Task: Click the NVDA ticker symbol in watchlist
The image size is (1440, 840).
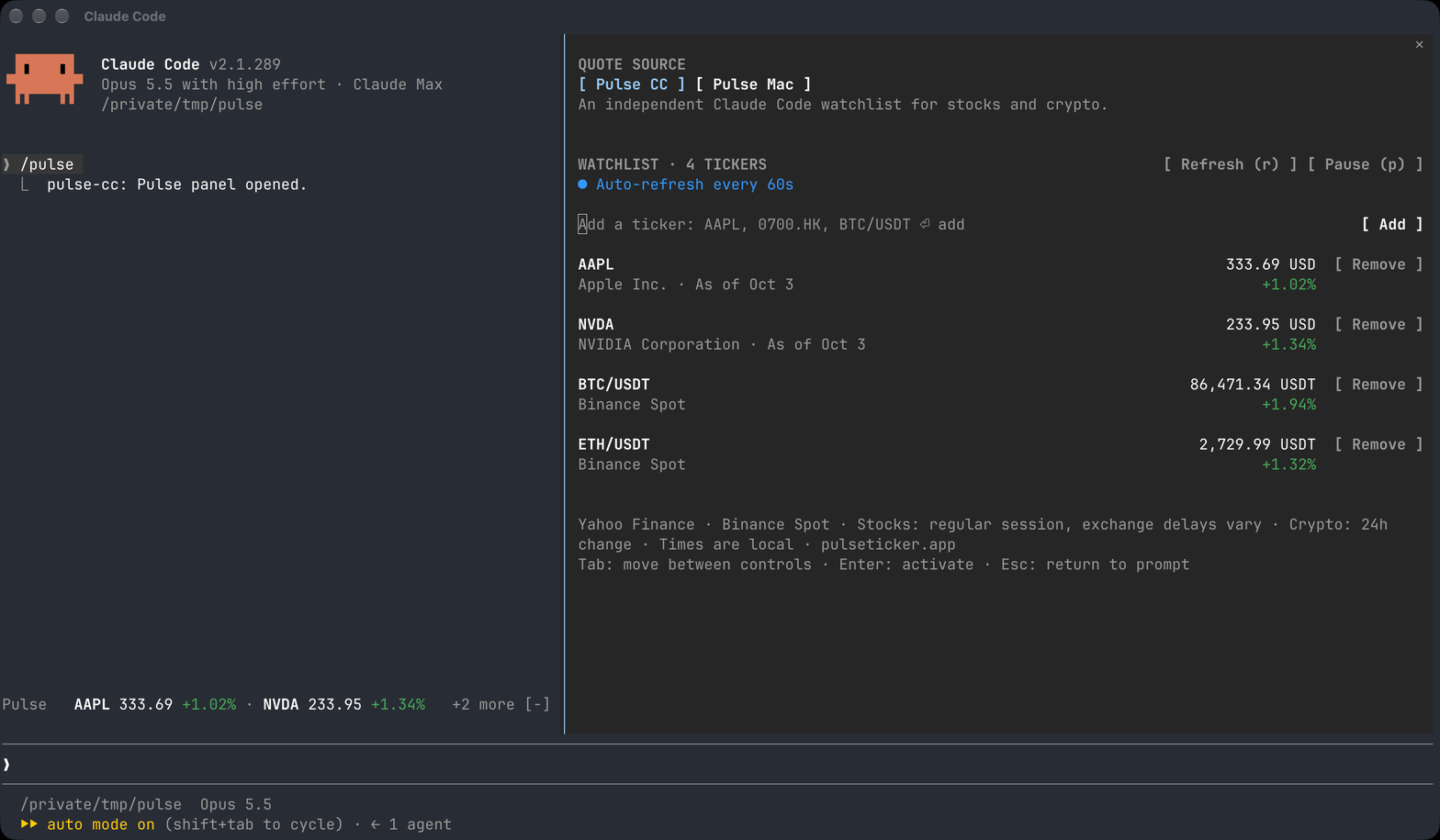Action: point(596,324)
